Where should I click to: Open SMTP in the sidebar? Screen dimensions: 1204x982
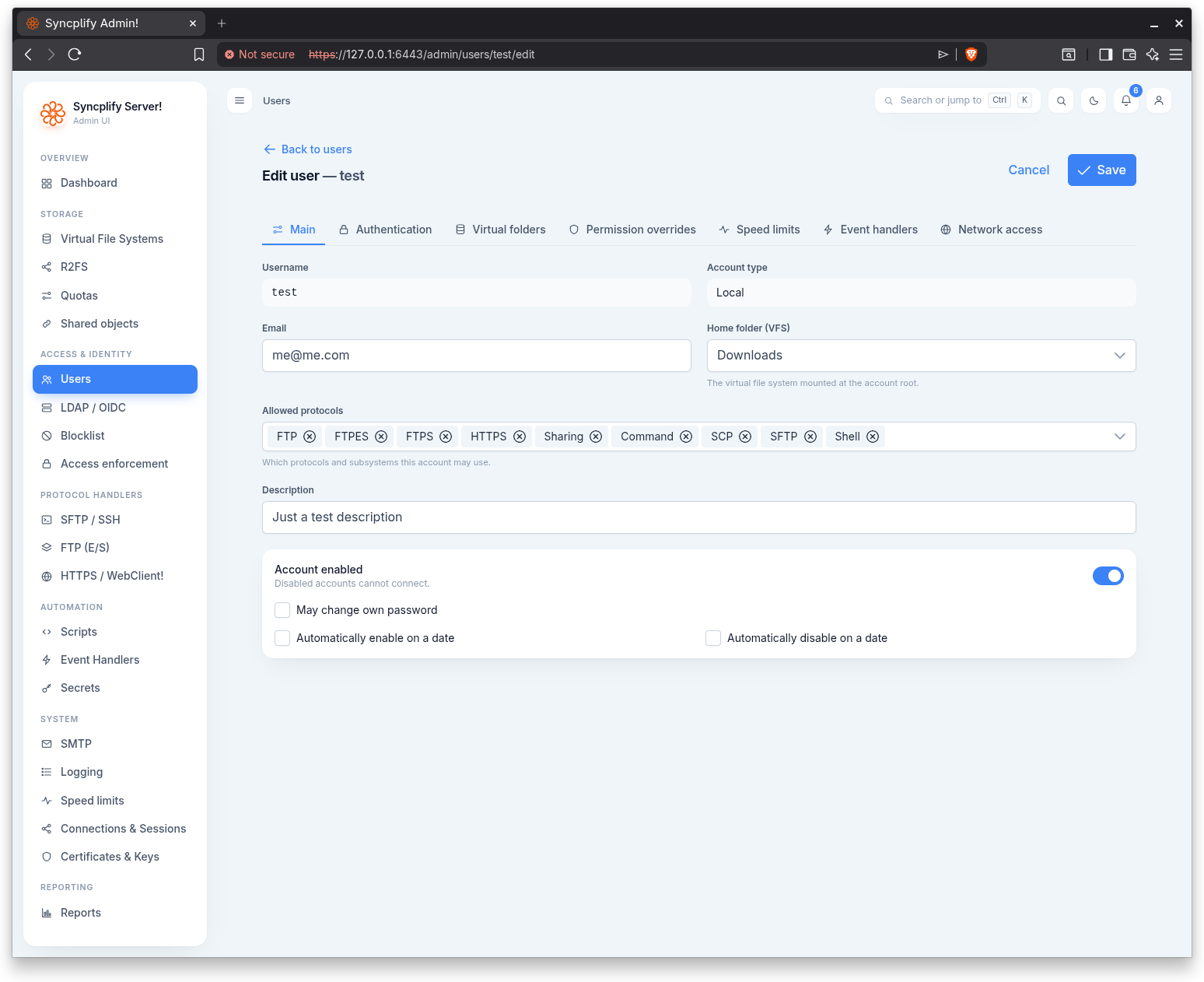point(115,744)
